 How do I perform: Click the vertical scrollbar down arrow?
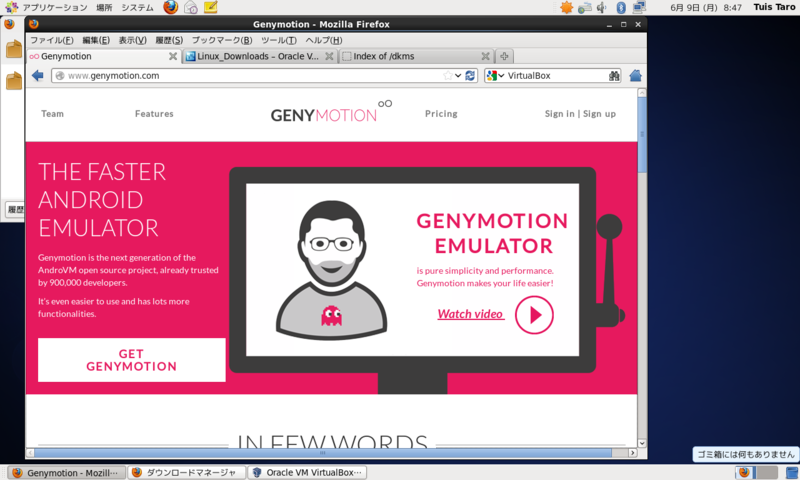(x=642, y=443)
